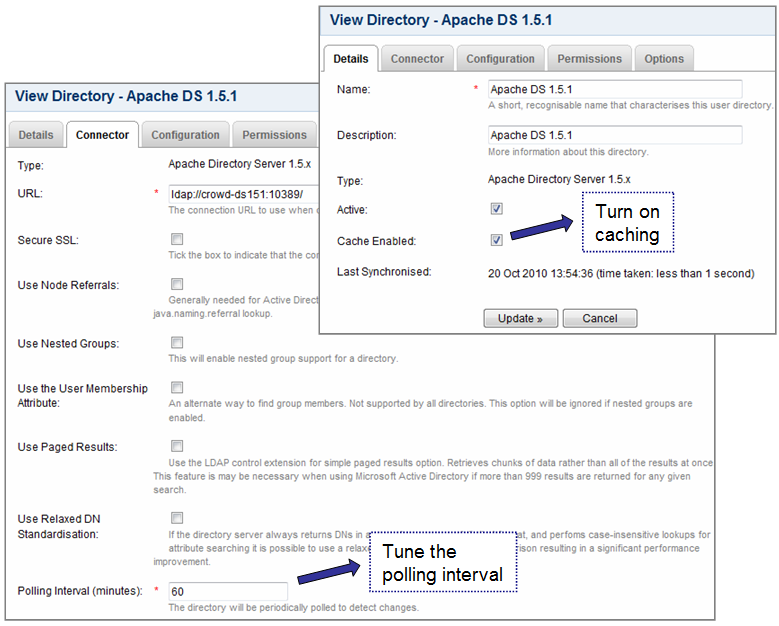Click the 'Polling Interval (minutes):' label
This screenshot has height=626, width=779.
(x=80, y=591)
